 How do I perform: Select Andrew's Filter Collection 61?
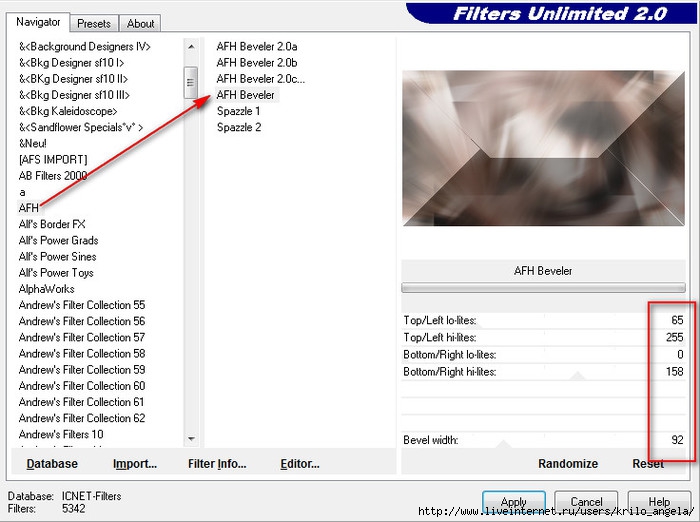point(82,402)
